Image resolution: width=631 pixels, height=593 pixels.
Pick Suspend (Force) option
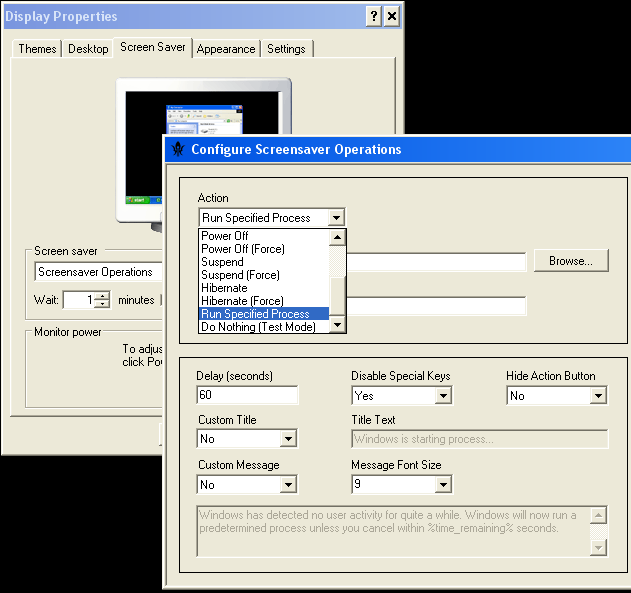(x=264, y=275)
